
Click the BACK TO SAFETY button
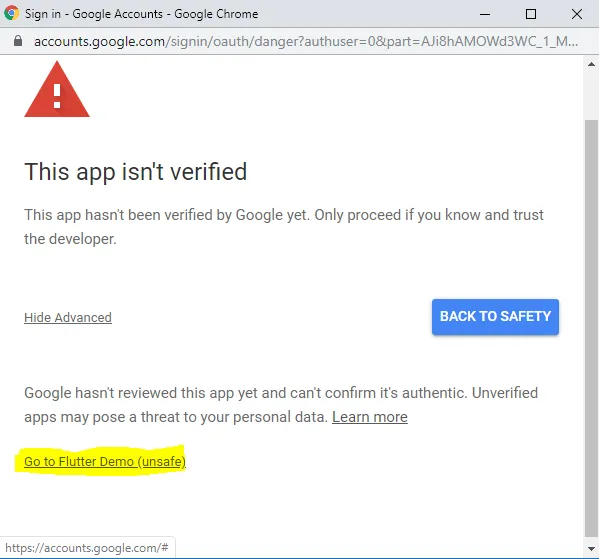(495, 317)
